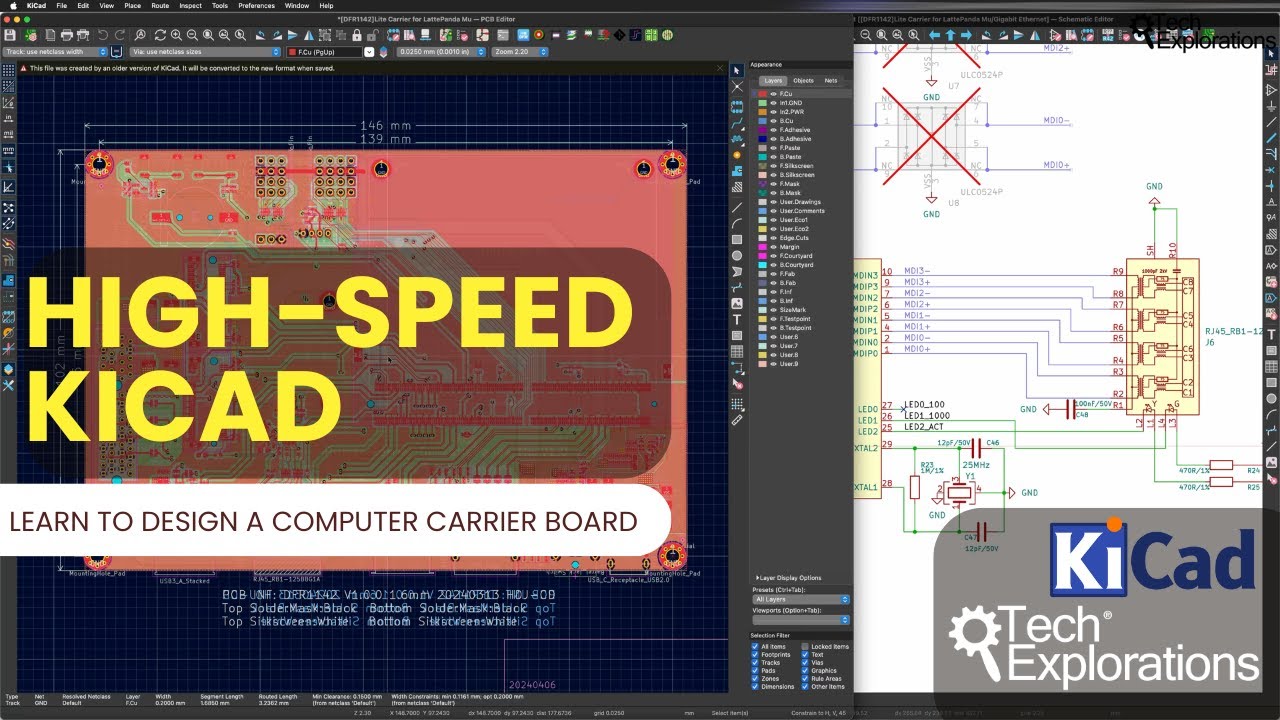This screenshot has width=1280, height=720.
Task: Toggle visibility eye for the Edge.Cuts layer
Action: pyautogui.click(x=774, y=238)
